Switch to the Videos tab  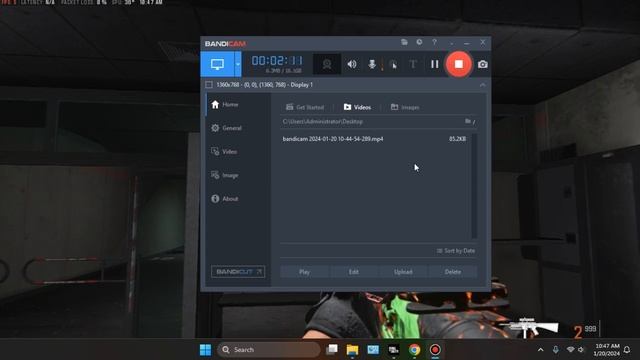357,107
